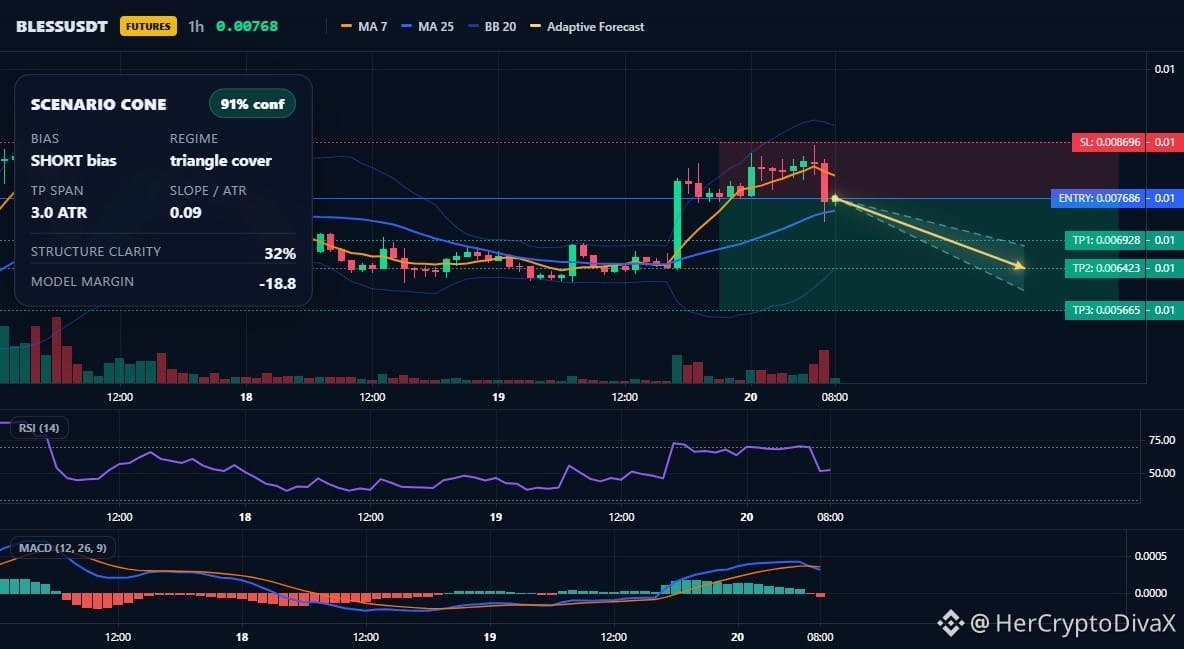Click the 18 date label on price chart axis
This screenshot has height=649, width=1184.
pyautogui.click(x=246, y=397)
